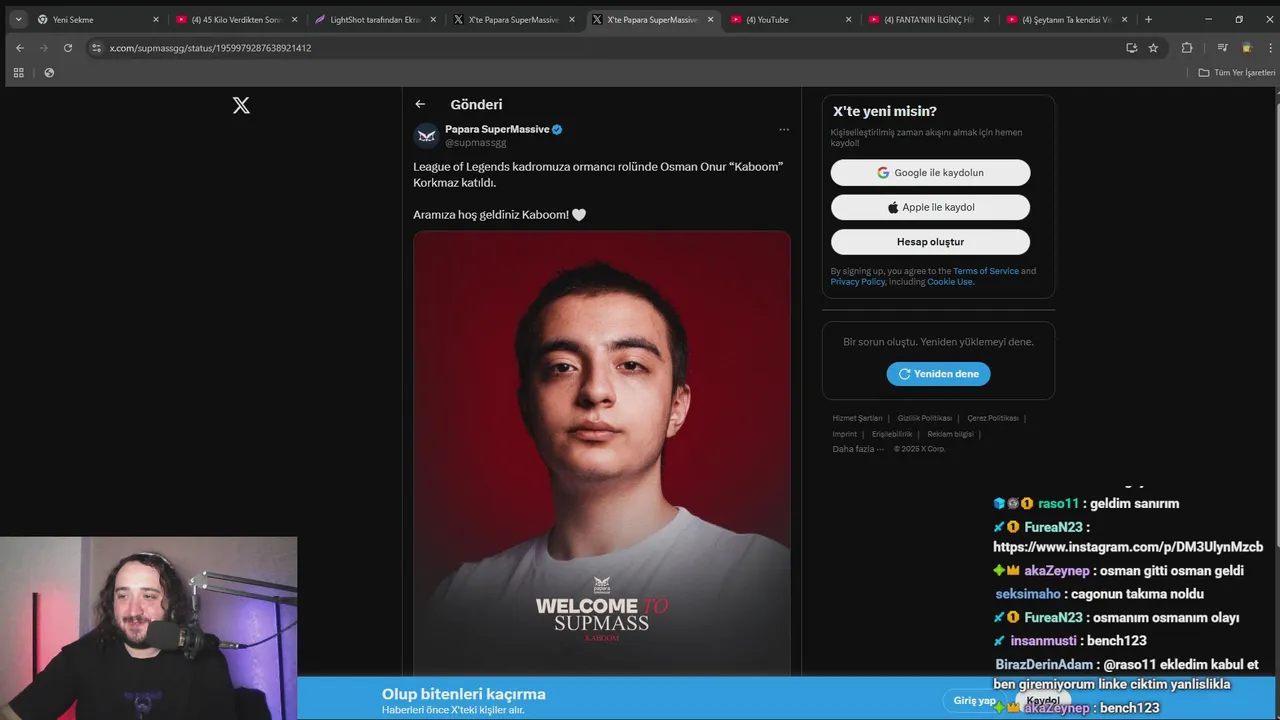The width and height of the screenshot is (1280, 720).
Task: Open Terms of Service link
Action: 986,271
